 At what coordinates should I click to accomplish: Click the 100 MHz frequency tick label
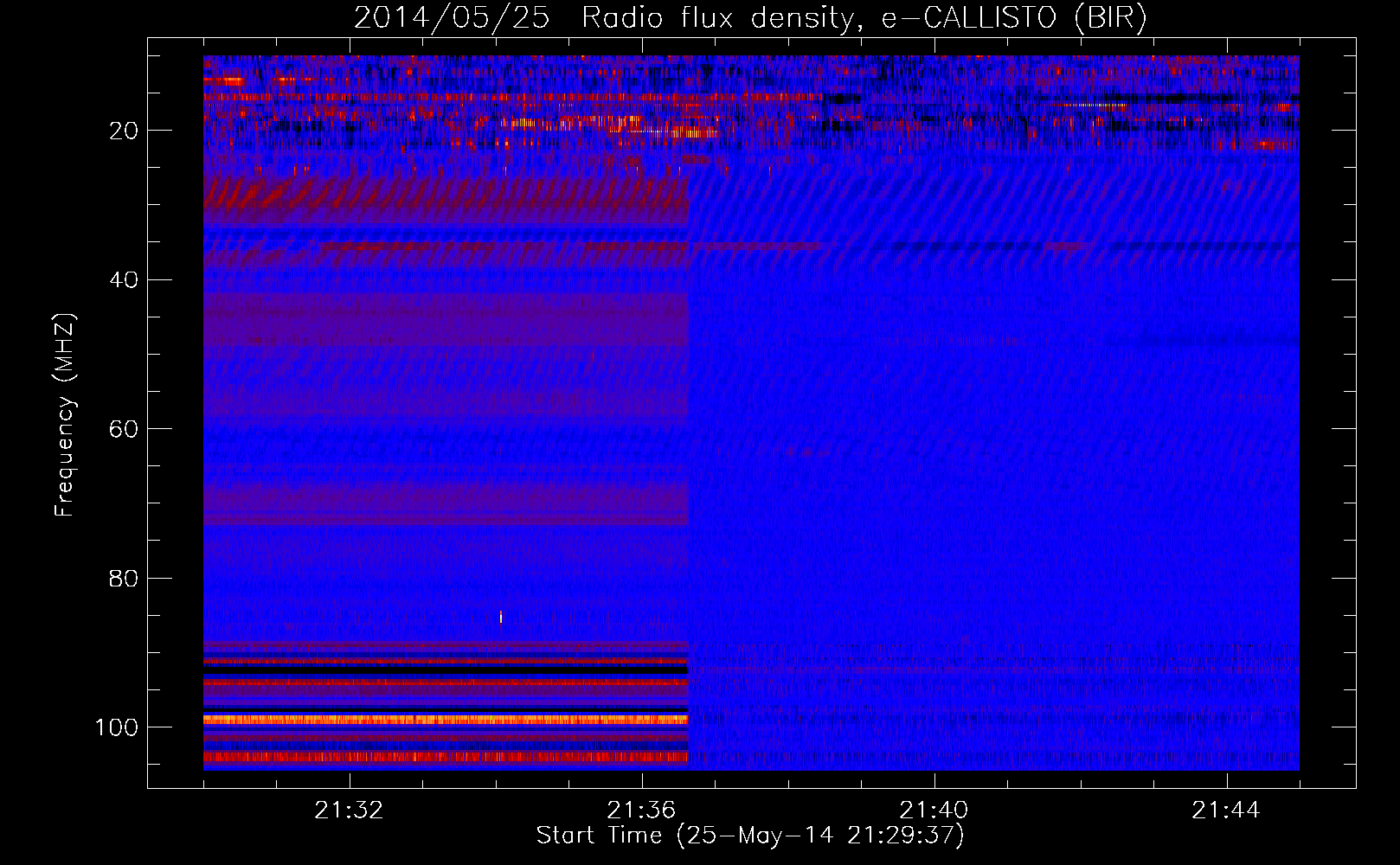point(117,727)
